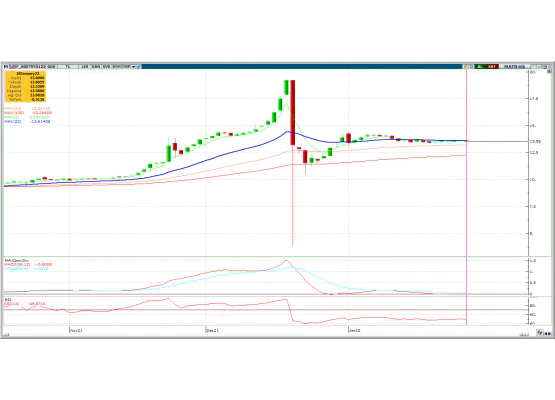The image size is (555, 400).
Task: Click the KHN toolbar button
Action: 96,67
